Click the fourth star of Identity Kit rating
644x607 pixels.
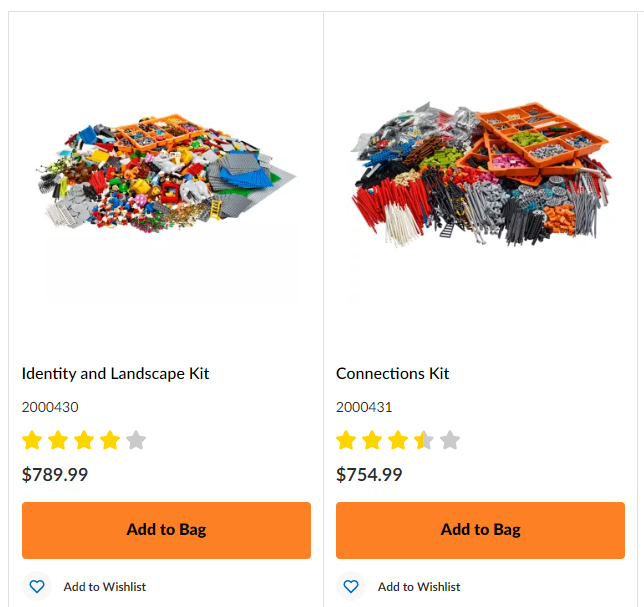tap(110, 440)
